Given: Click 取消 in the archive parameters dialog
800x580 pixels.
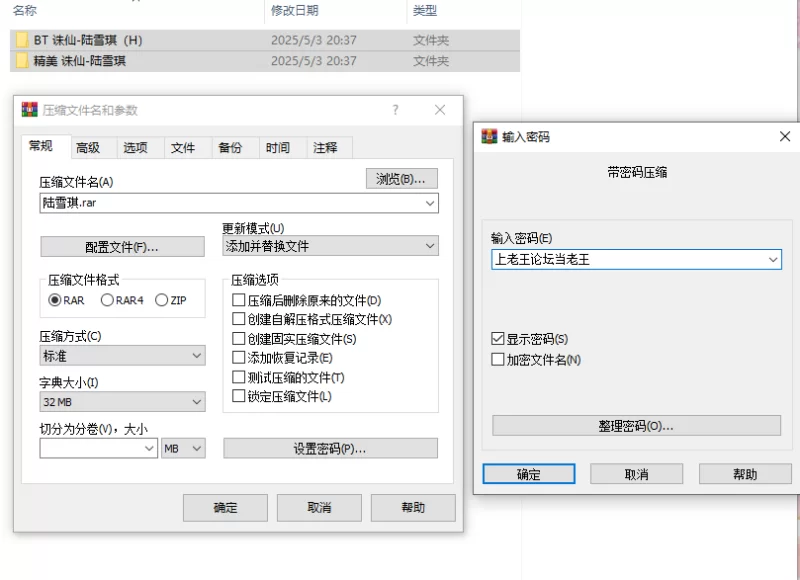Looking at the screenshot, I should point(319,508).
